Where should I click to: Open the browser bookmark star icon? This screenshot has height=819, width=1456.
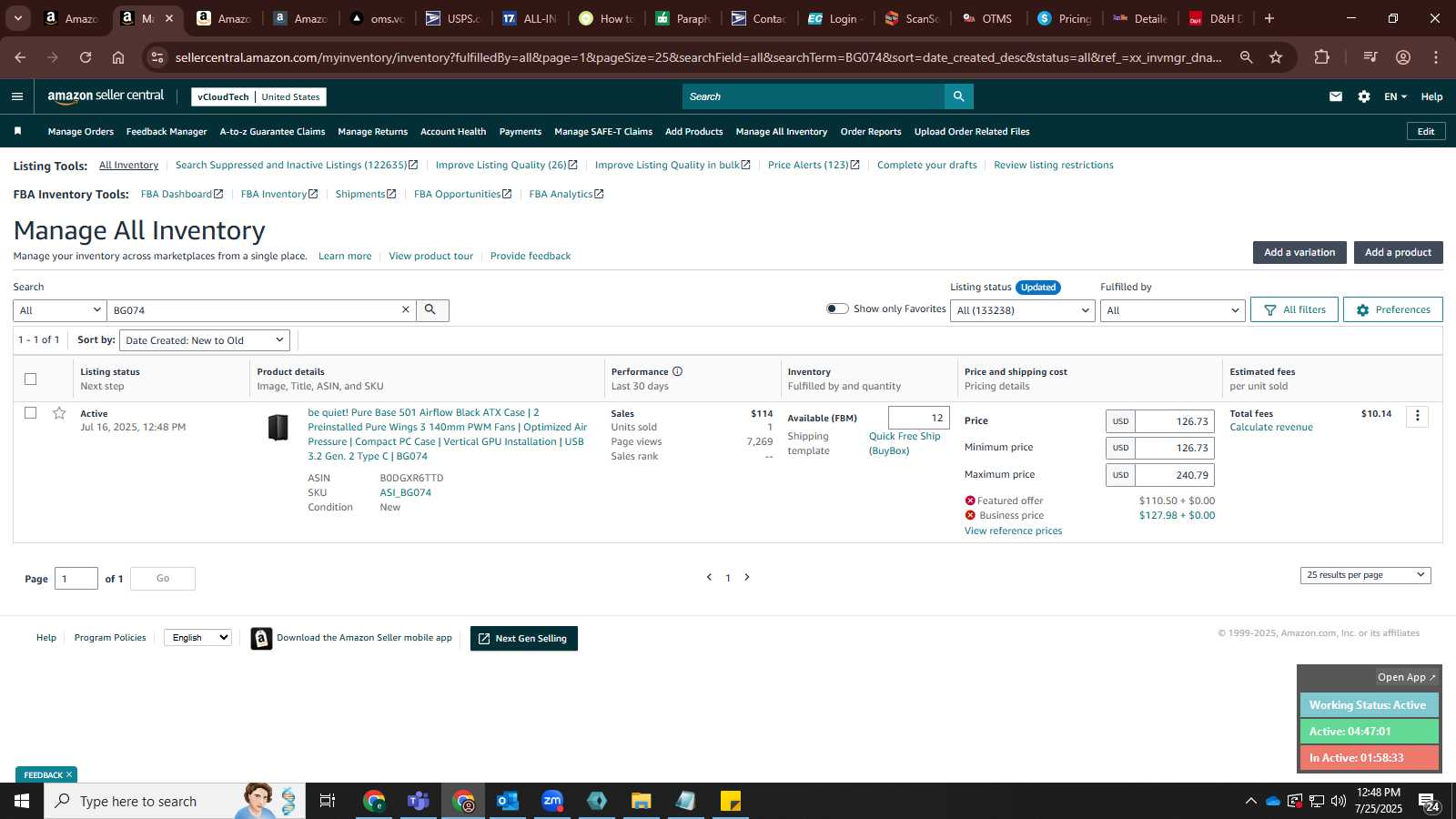1276,57
